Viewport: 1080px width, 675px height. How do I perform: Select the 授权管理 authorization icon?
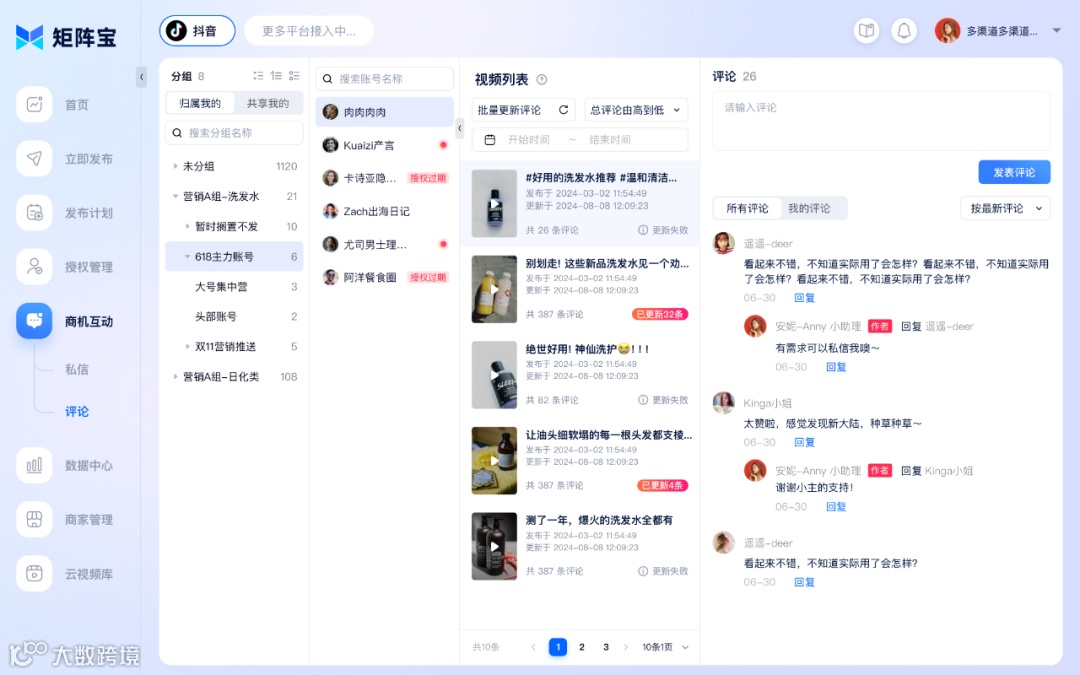[34, 267]
